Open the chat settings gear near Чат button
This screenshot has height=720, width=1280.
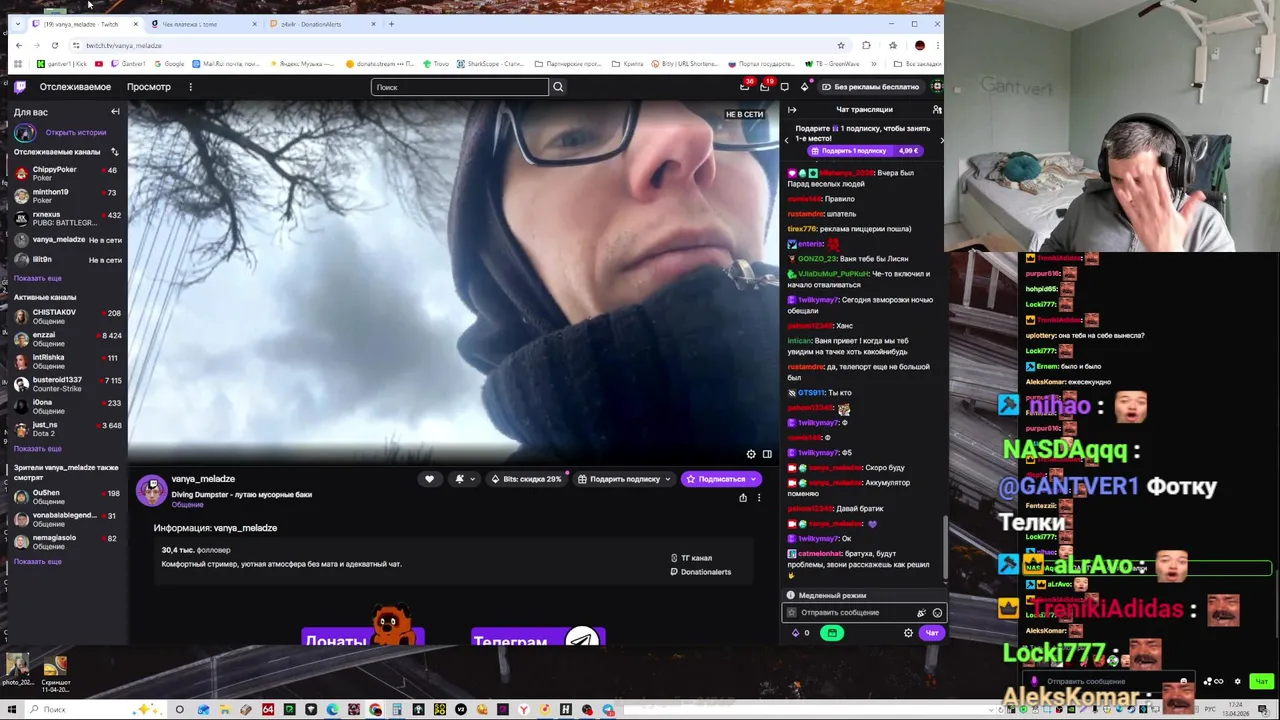[908, 633]
